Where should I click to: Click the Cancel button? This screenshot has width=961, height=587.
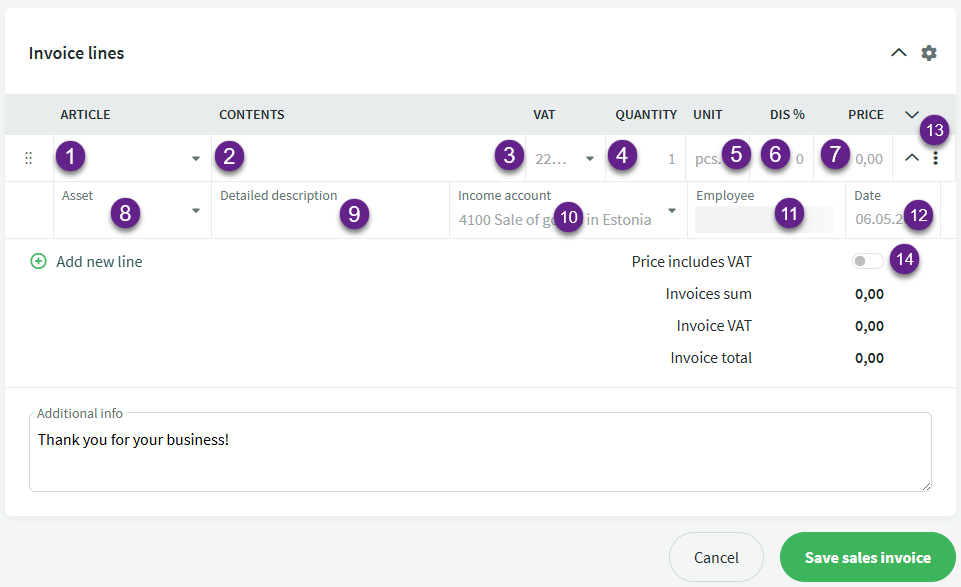[x=715, y=557]
